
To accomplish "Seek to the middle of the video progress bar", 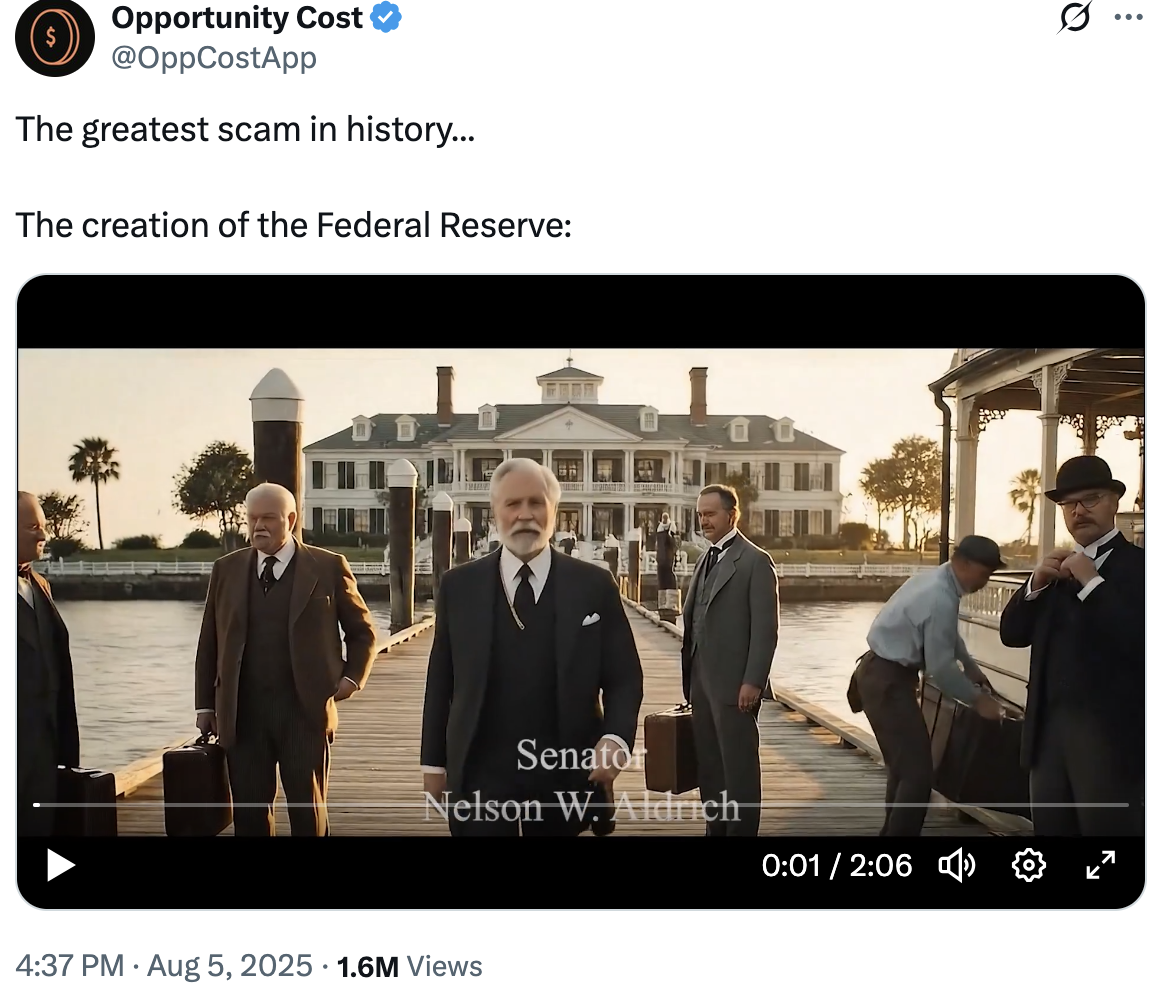I will point(581,804).
